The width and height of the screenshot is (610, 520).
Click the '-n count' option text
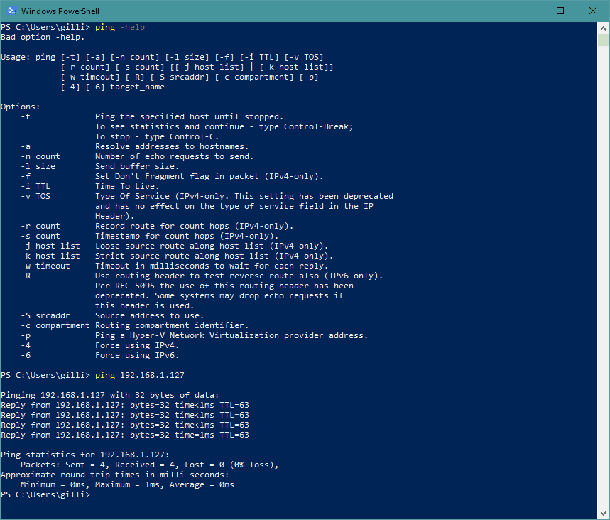point(40,156)
